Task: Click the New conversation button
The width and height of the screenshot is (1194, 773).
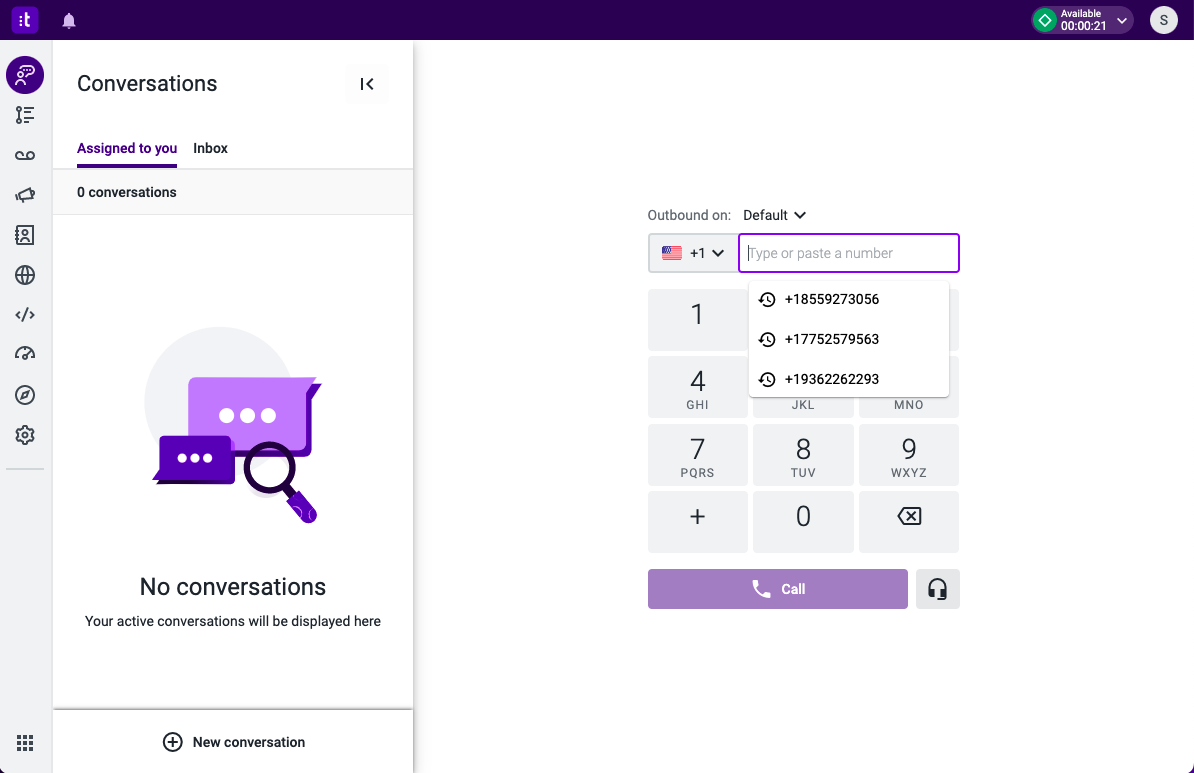Action: 234,742
